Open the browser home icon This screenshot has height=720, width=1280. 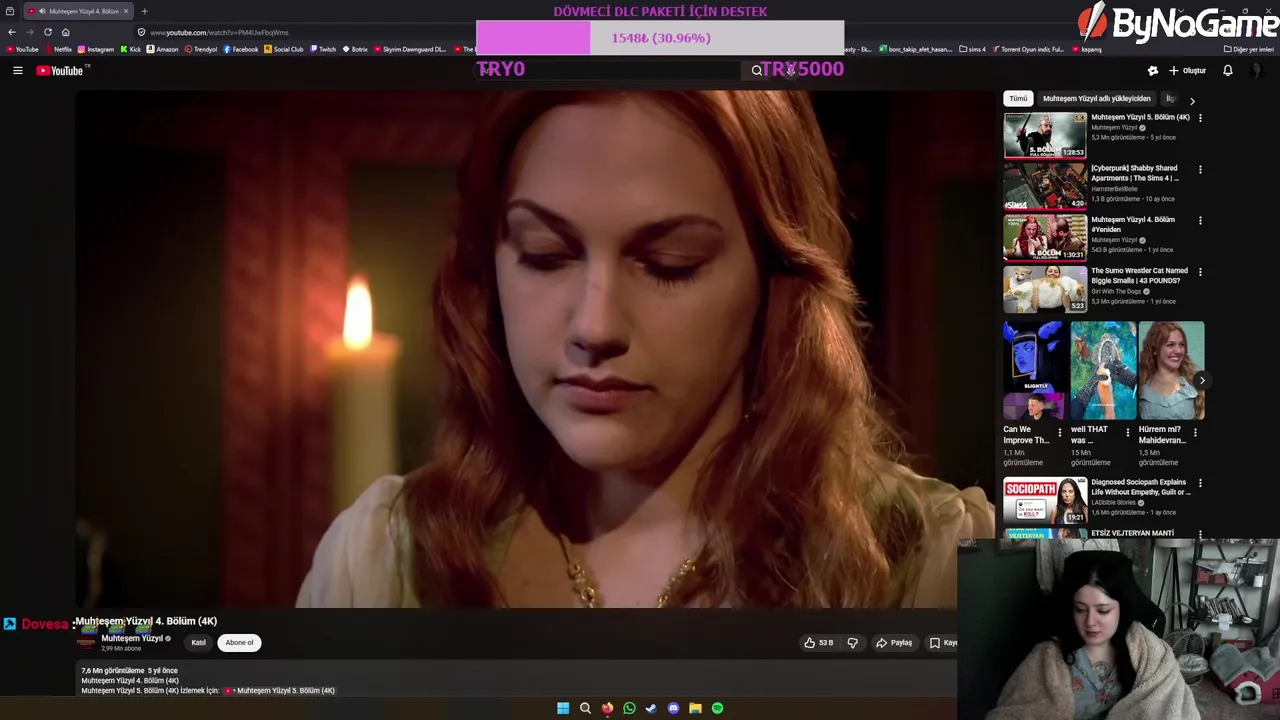click(x=65, y=32)
